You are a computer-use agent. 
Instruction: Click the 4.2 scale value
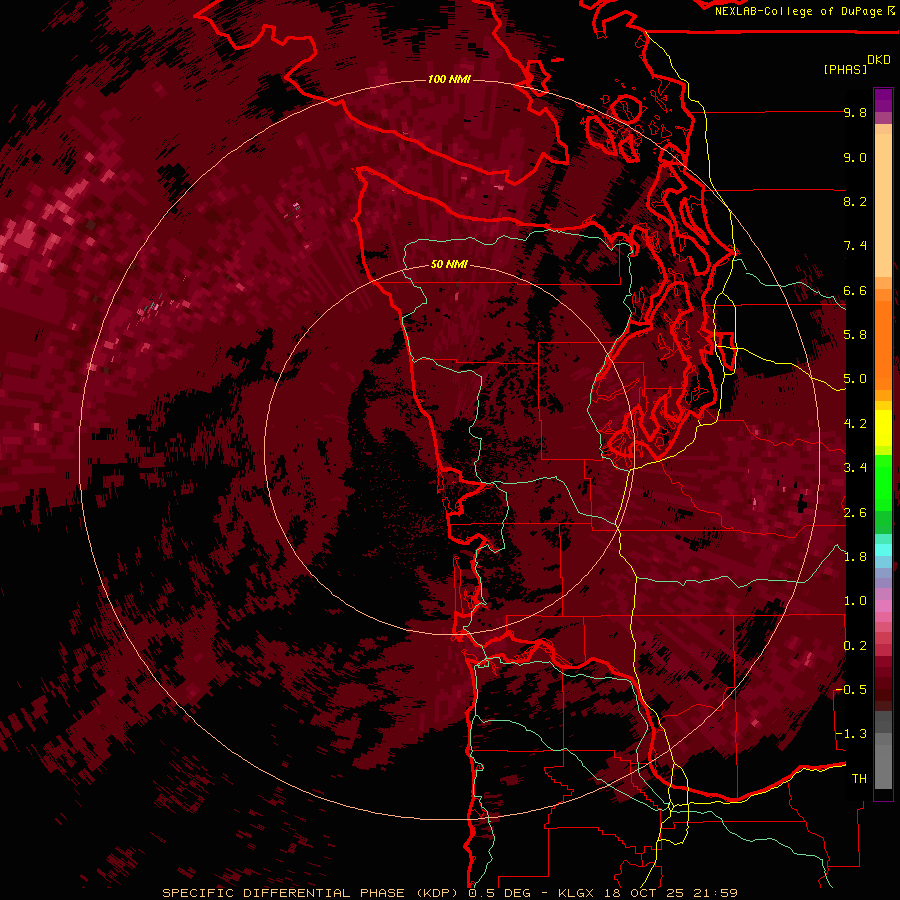pos(855,424)
